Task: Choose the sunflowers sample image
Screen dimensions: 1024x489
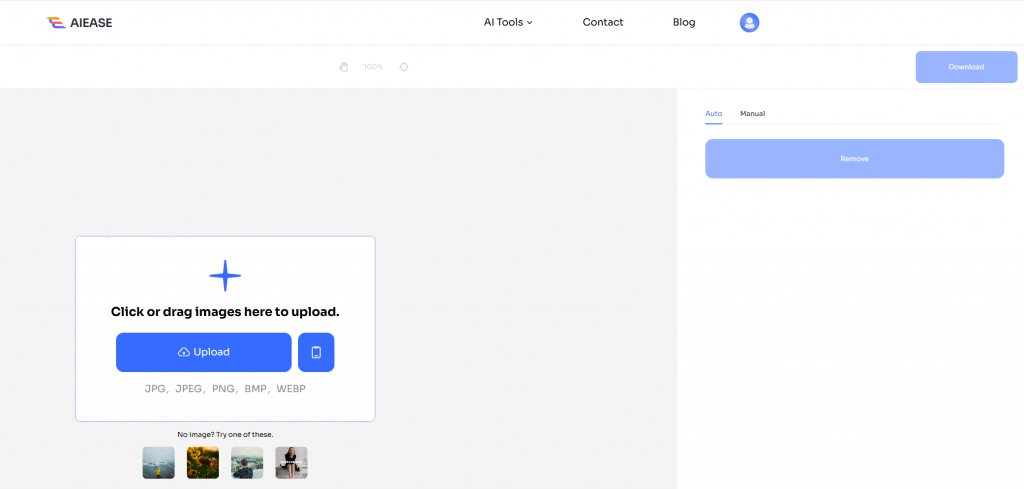Action: click(x=203, y=463)
